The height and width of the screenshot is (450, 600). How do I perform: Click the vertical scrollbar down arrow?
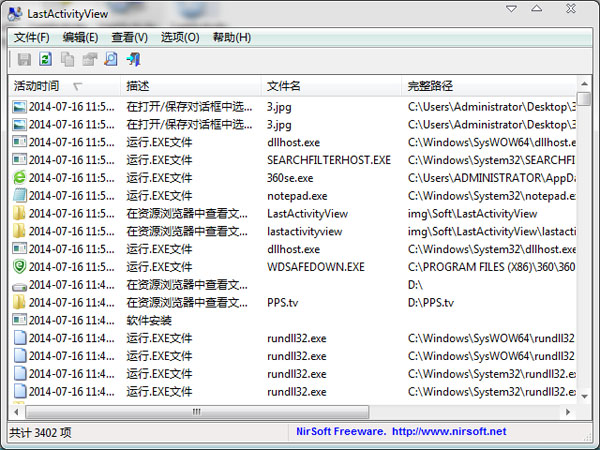[x=584, y=396]
